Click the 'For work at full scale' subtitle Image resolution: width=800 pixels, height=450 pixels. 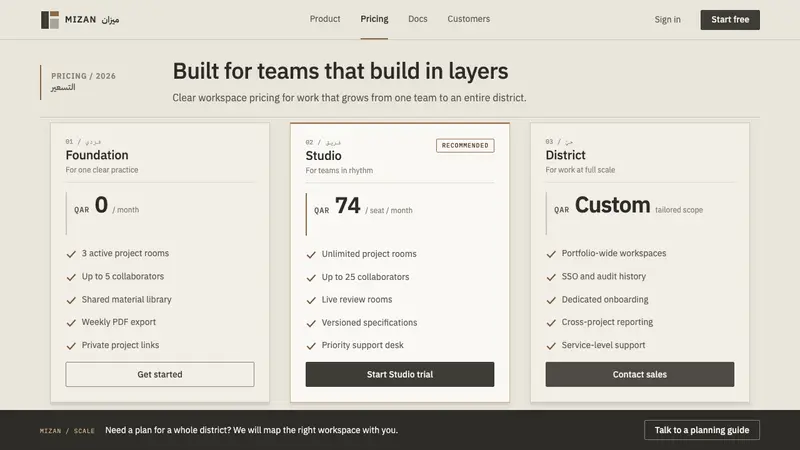(580, 170)
